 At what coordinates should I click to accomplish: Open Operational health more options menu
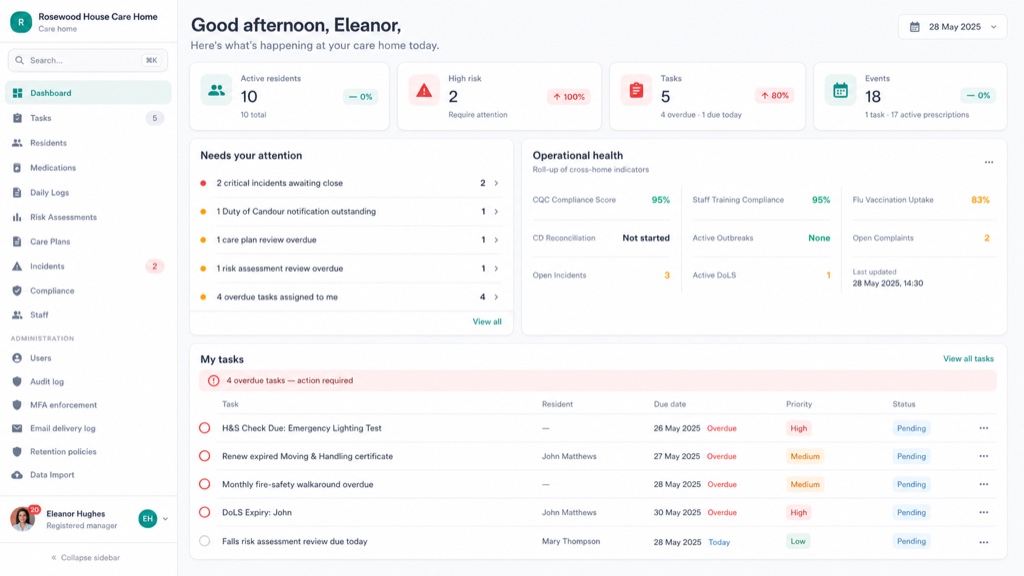pyautogui.click(x=989, y=162)
